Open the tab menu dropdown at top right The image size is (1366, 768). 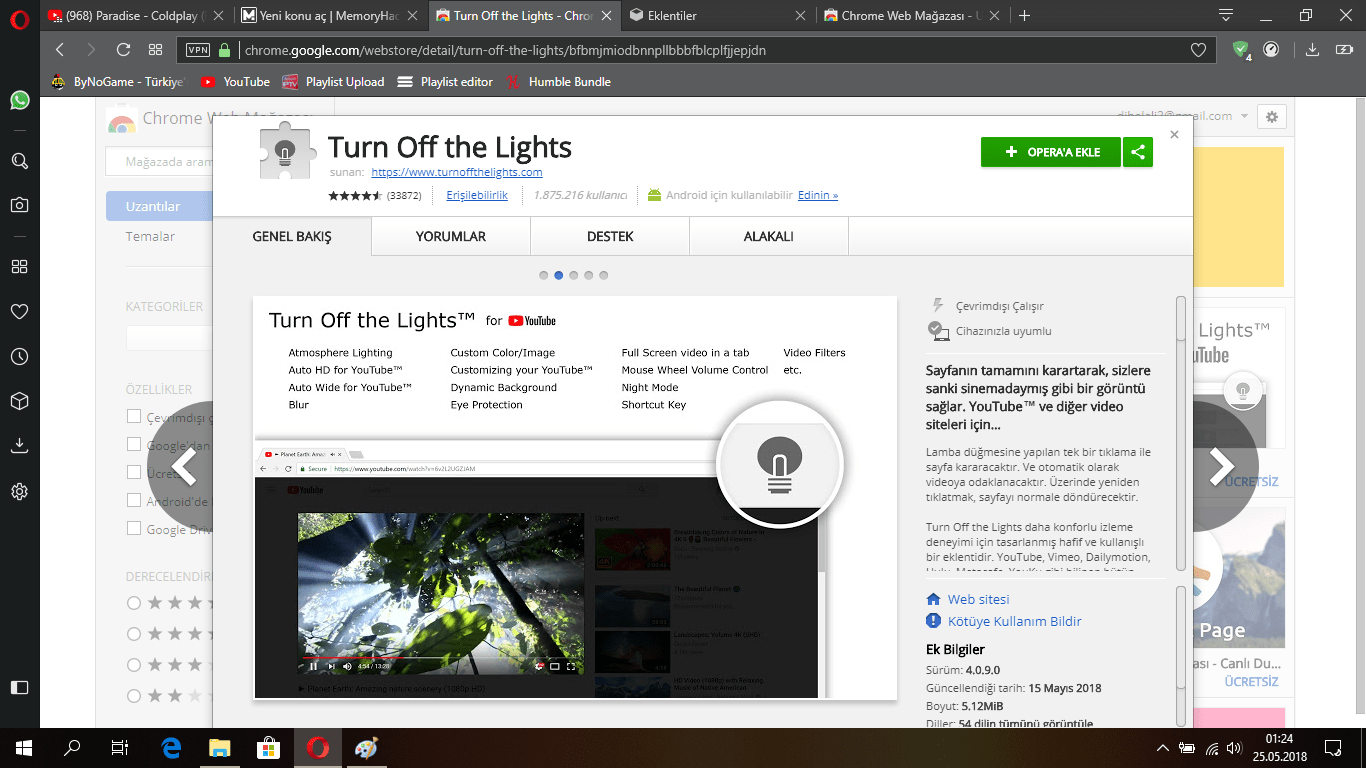coord(1226,16)
